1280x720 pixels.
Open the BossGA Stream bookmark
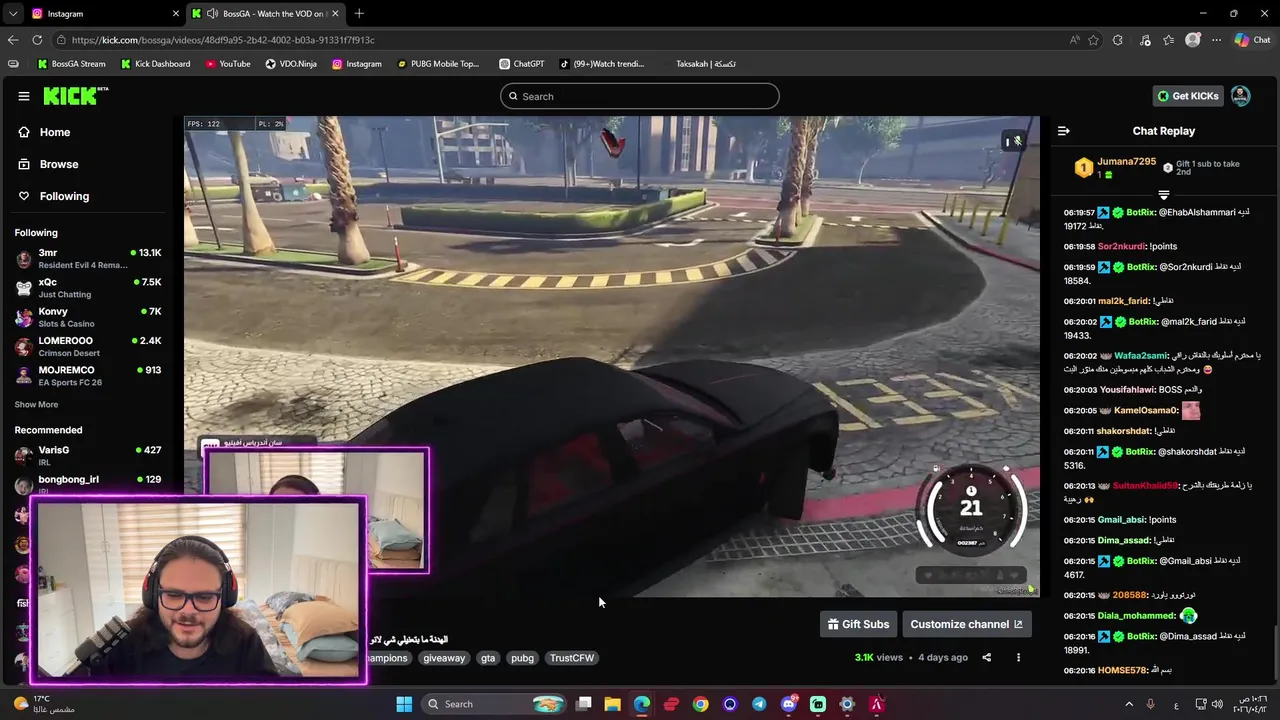tap(71, 64)
